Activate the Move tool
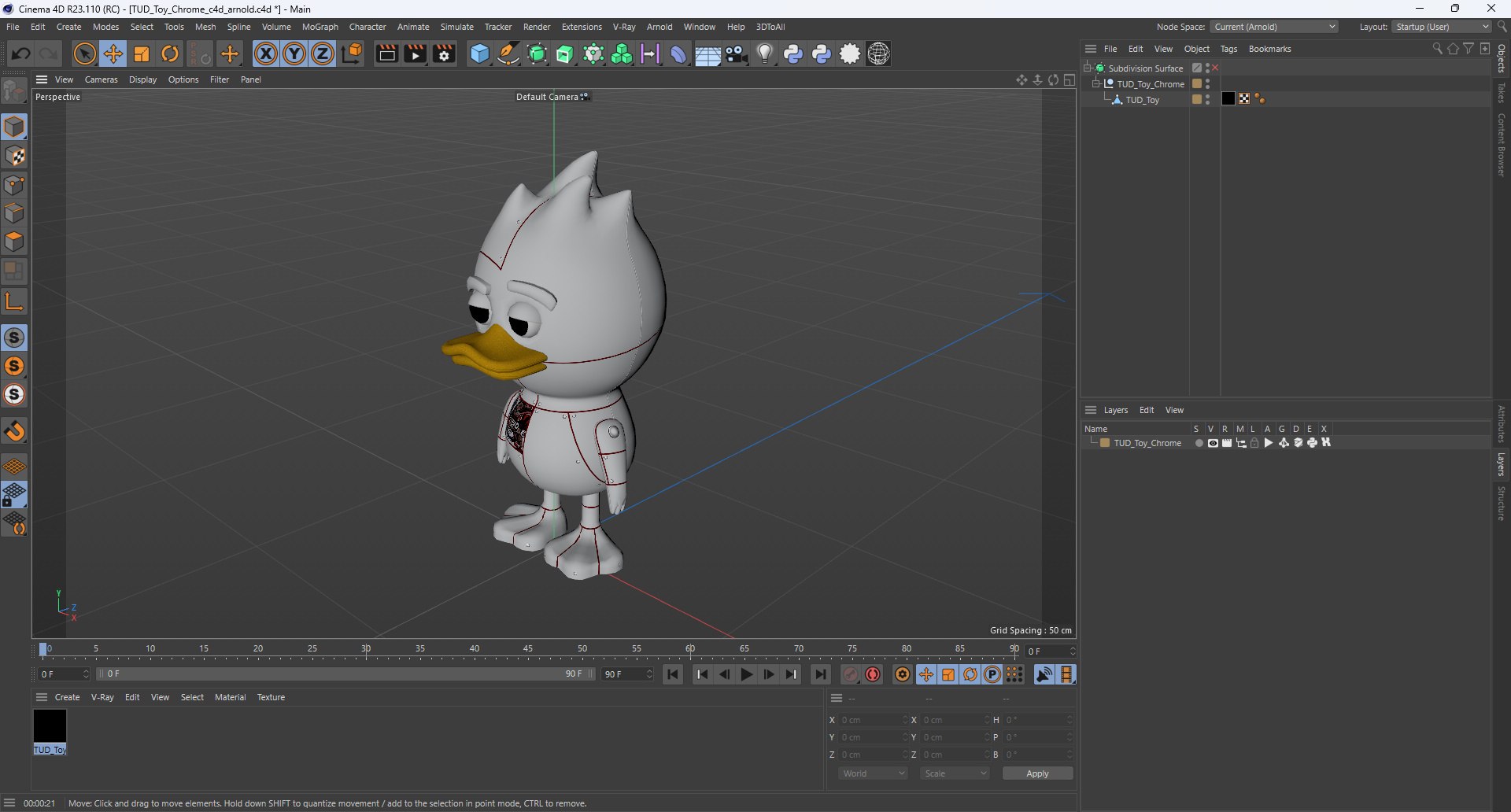1511x812 pixels. click(x=113, y=54)
